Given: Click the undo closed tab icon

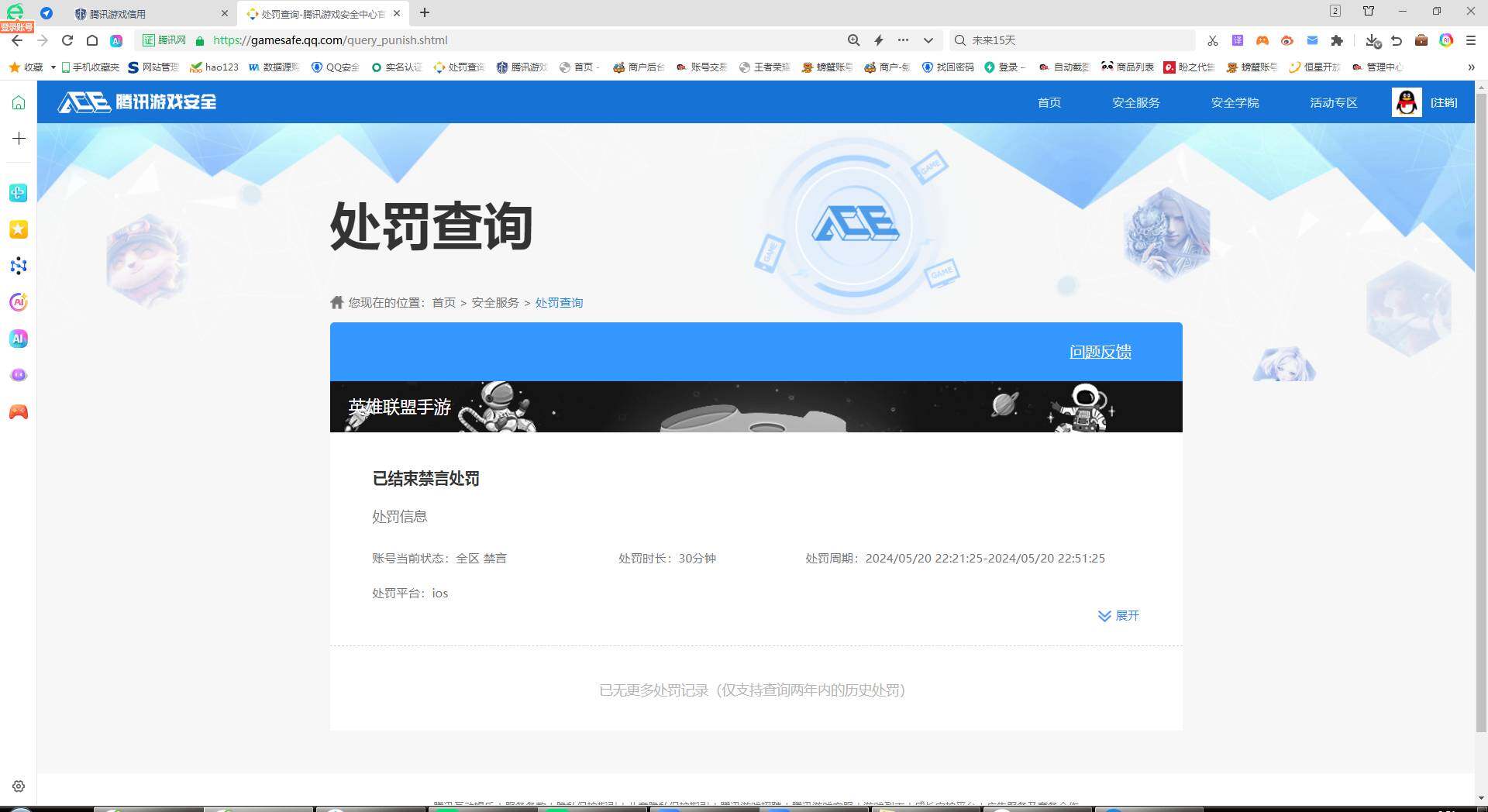Looking at the screenshot, I should (x=1397, y=40).
